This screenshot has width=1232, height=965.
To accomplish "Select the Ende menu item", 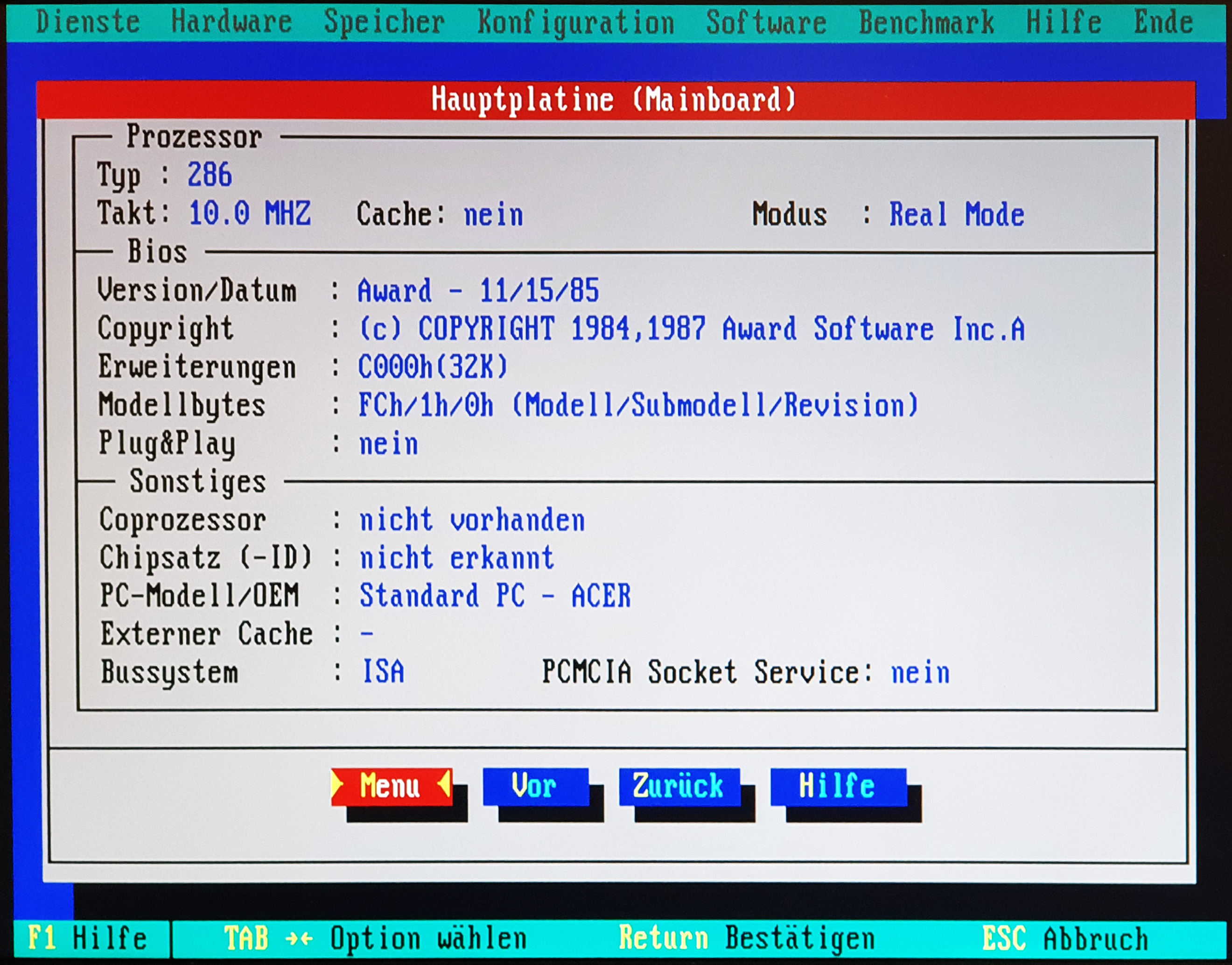I will point(1163,22).
